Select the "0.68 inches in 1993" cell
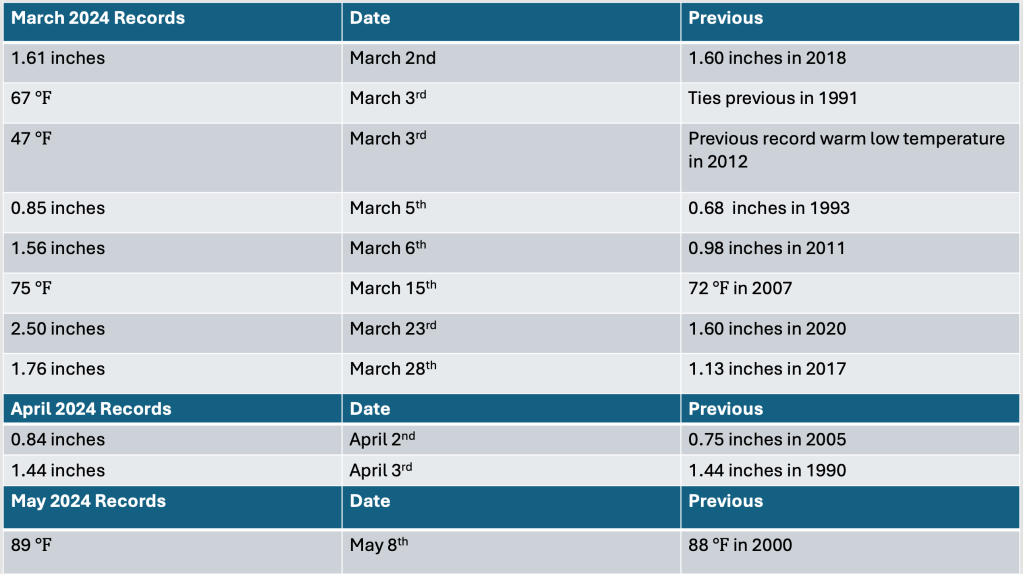1023x574 pixels. 769,208
